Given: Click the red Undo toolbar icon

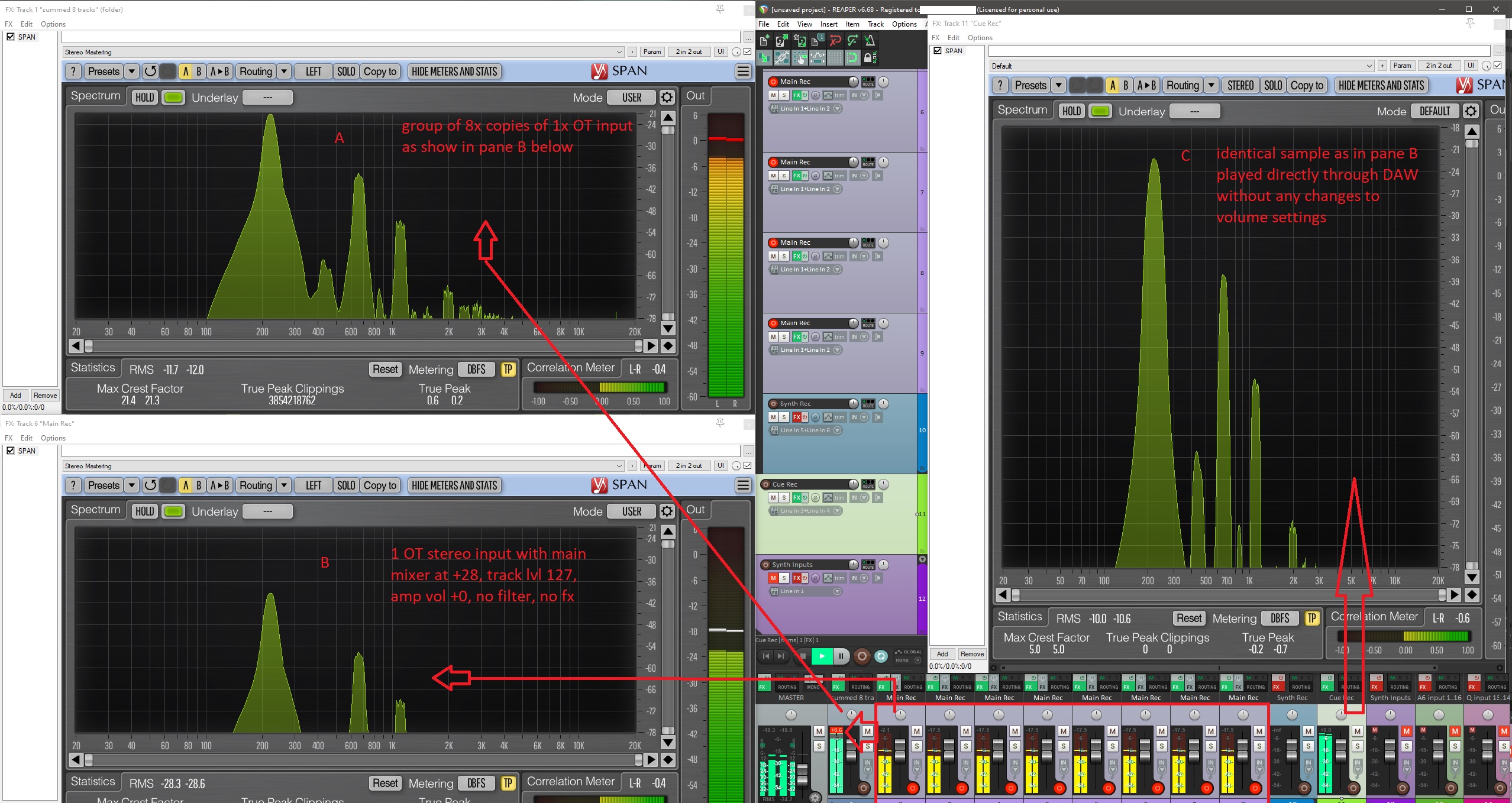Looking at the screenshot, I should [835, 41].
